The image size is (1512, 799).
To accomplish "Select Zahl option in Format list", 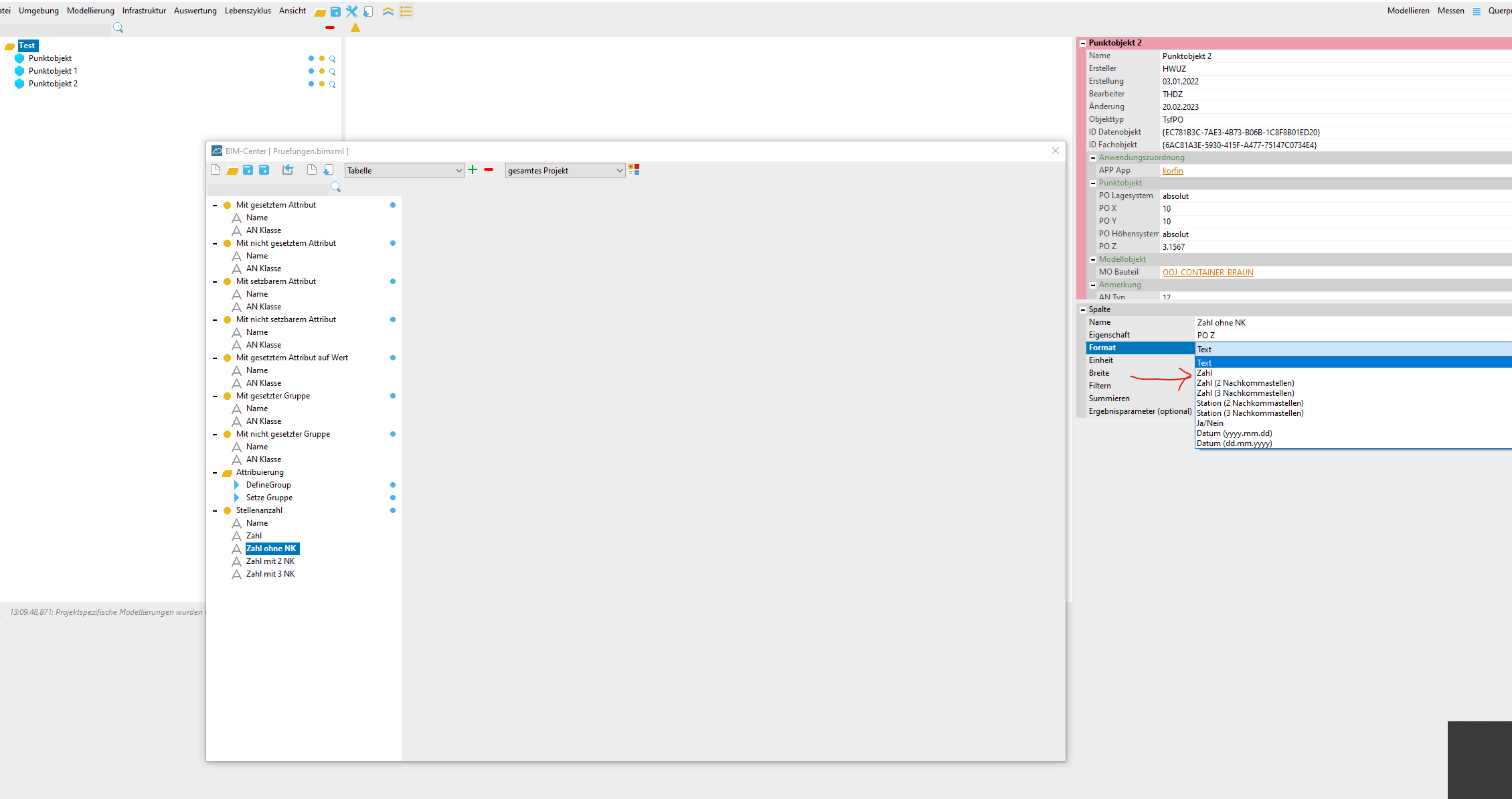I will [x=1205, y=373].
